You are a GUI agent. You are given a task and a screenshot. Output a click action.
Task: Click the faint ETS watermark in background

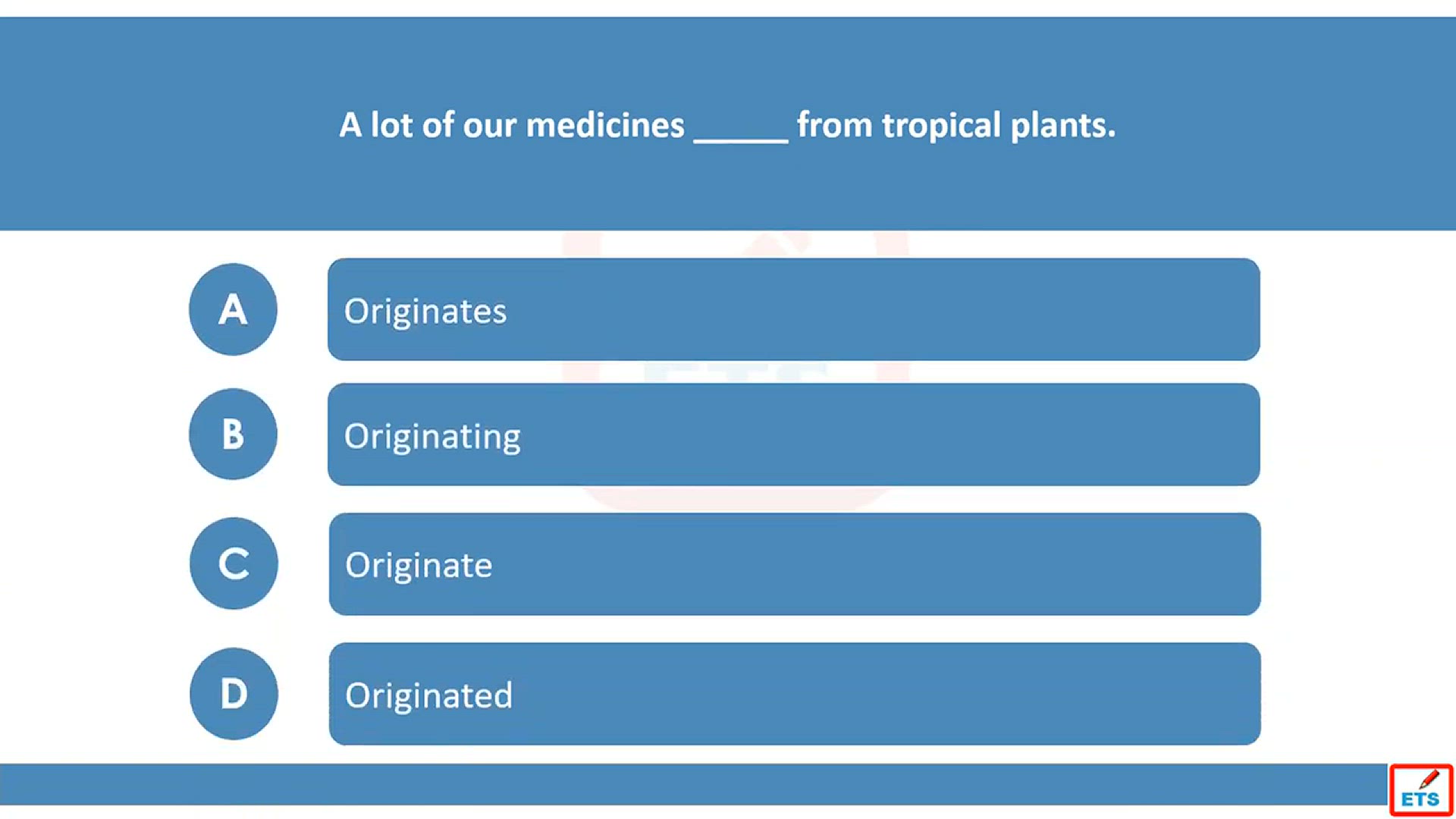pyautogui.click(x=736, y=372)
